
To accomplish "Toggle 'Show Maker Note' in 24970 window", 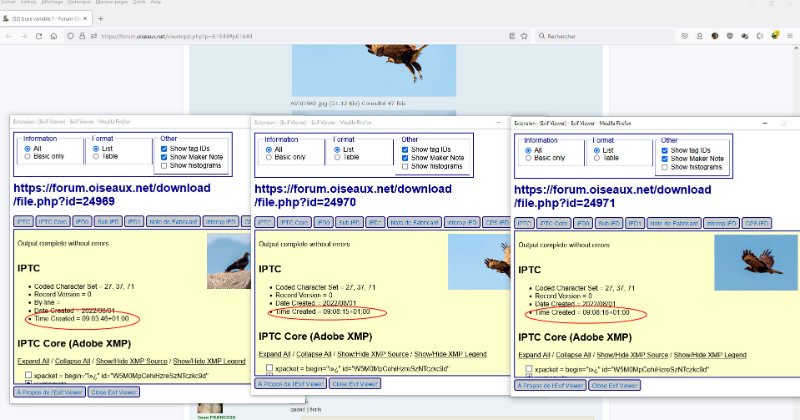I will [405, 158].
